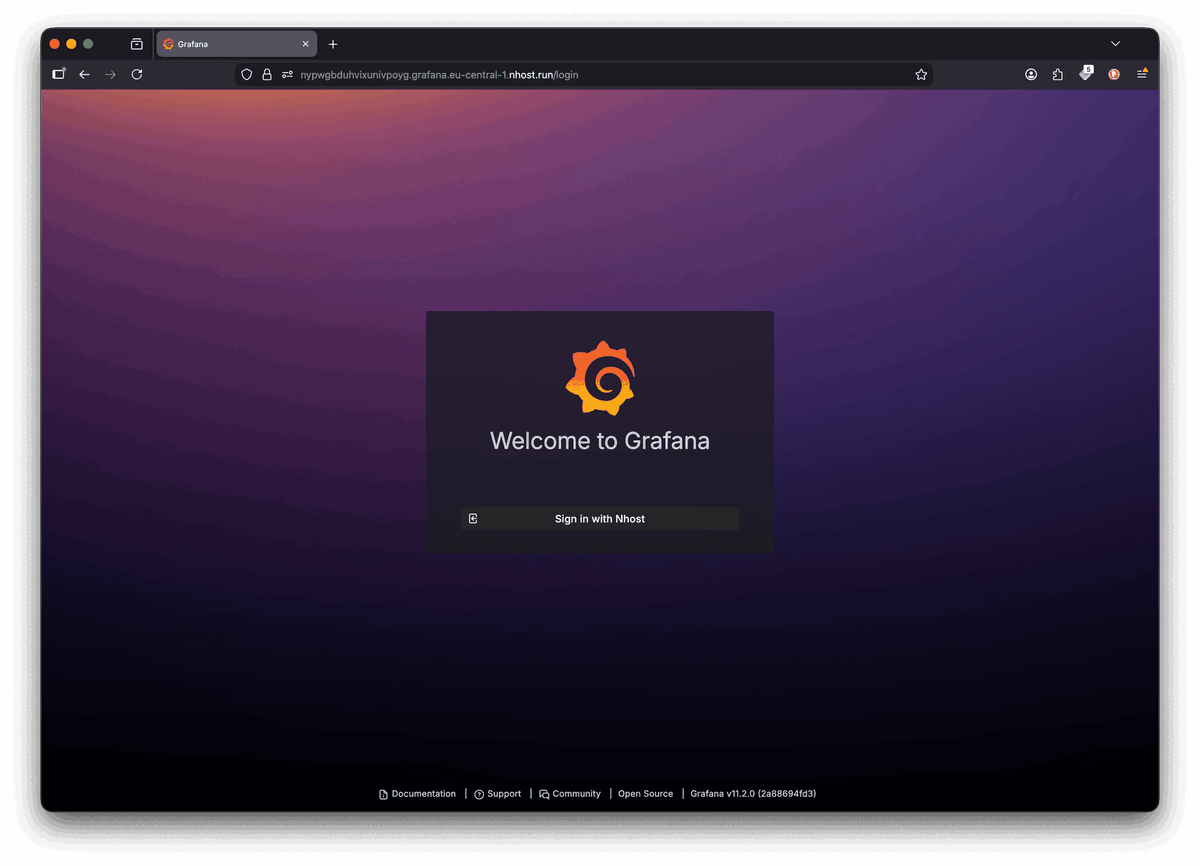Open site permissions icon in address bar

click(287, 74)
